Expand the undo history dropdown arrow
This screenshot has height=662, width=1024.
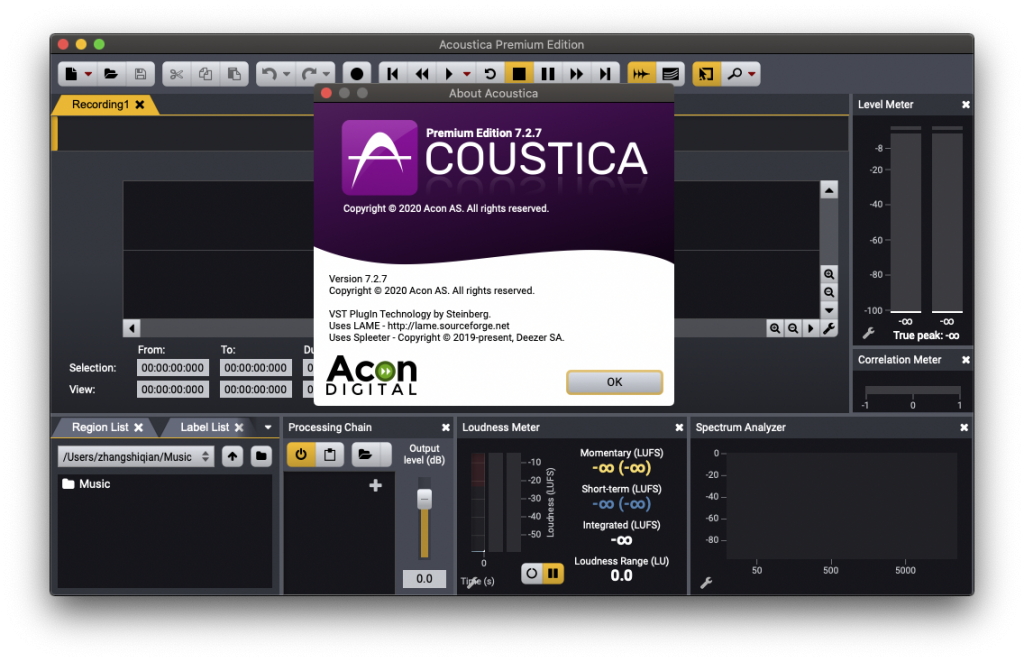coord(286,74)
